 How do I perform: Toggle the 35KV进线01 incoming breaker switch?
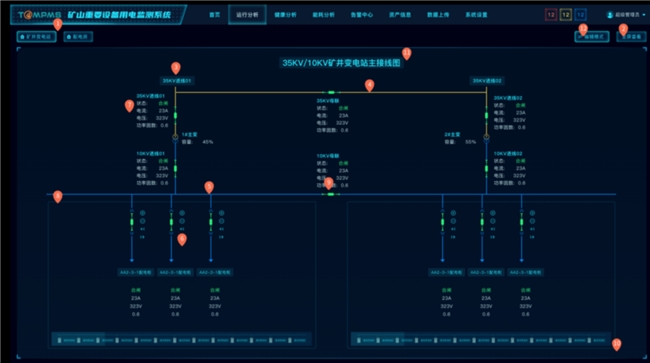pos(175,115)
